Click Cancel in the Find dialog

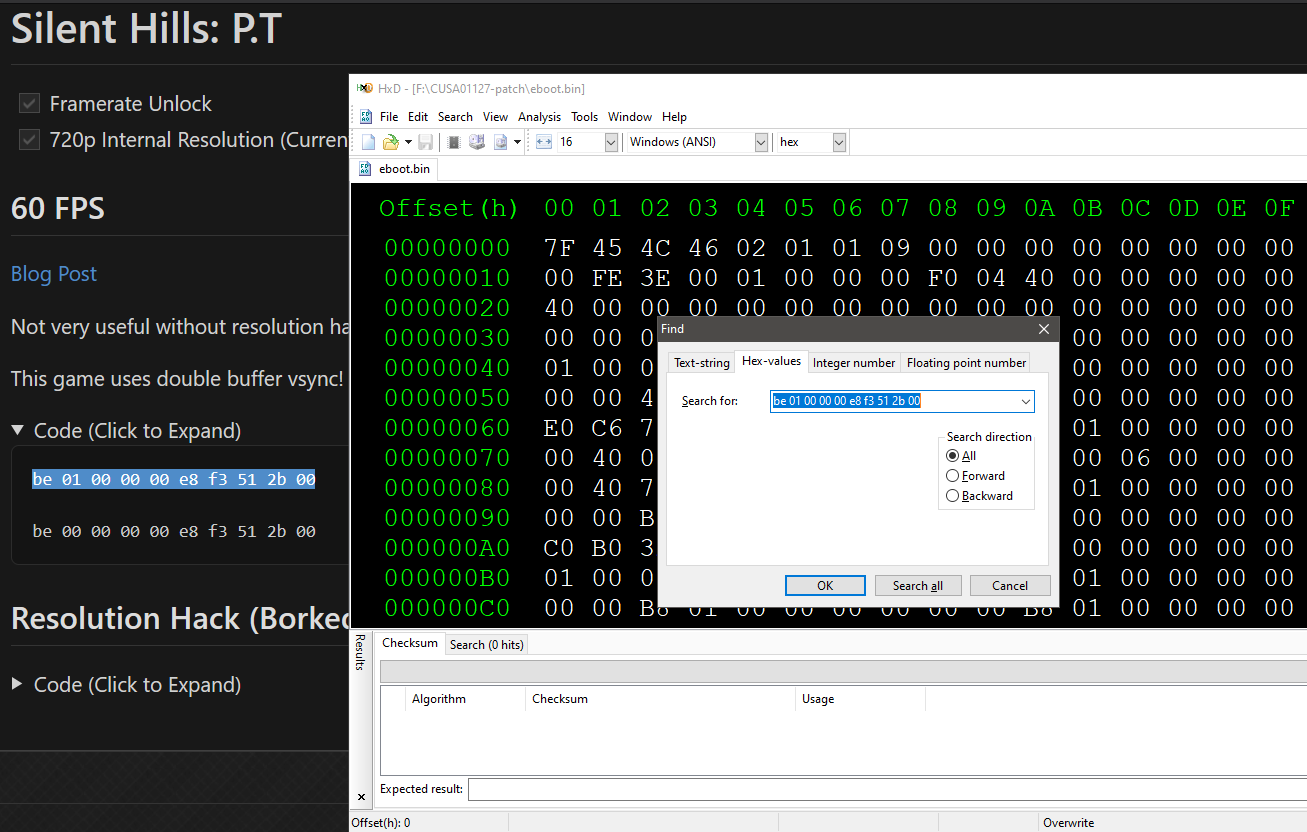tap(1010, 586)
